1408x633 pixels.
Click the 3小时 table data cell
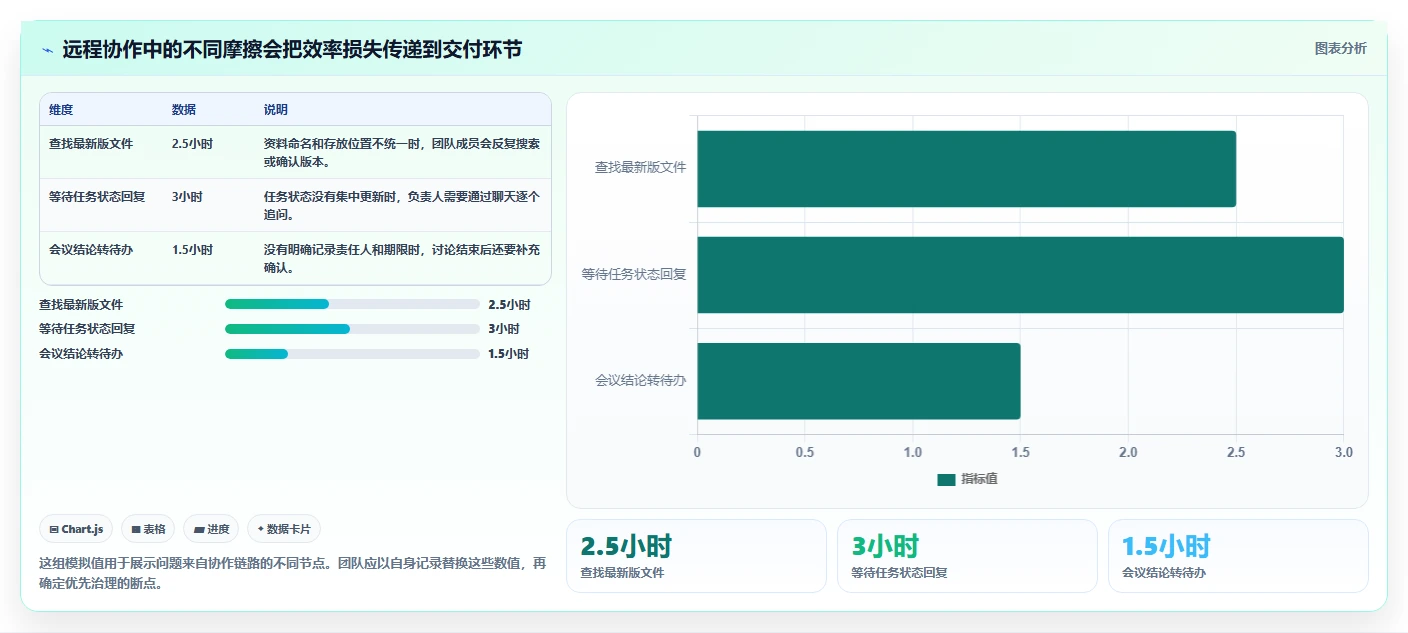[x=187, y=196]
